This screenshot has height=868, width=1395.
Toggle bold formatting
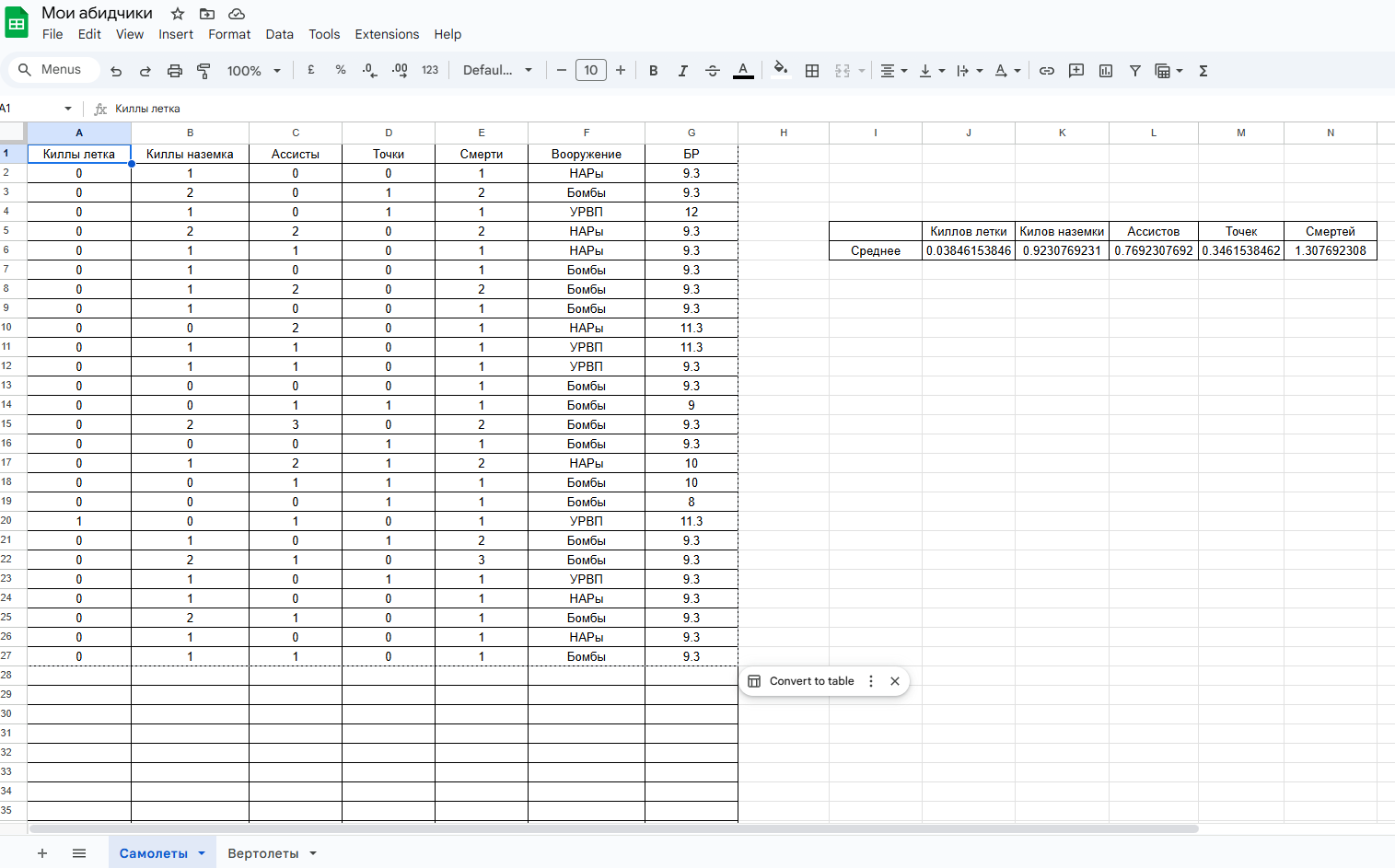tap(653, 71)
